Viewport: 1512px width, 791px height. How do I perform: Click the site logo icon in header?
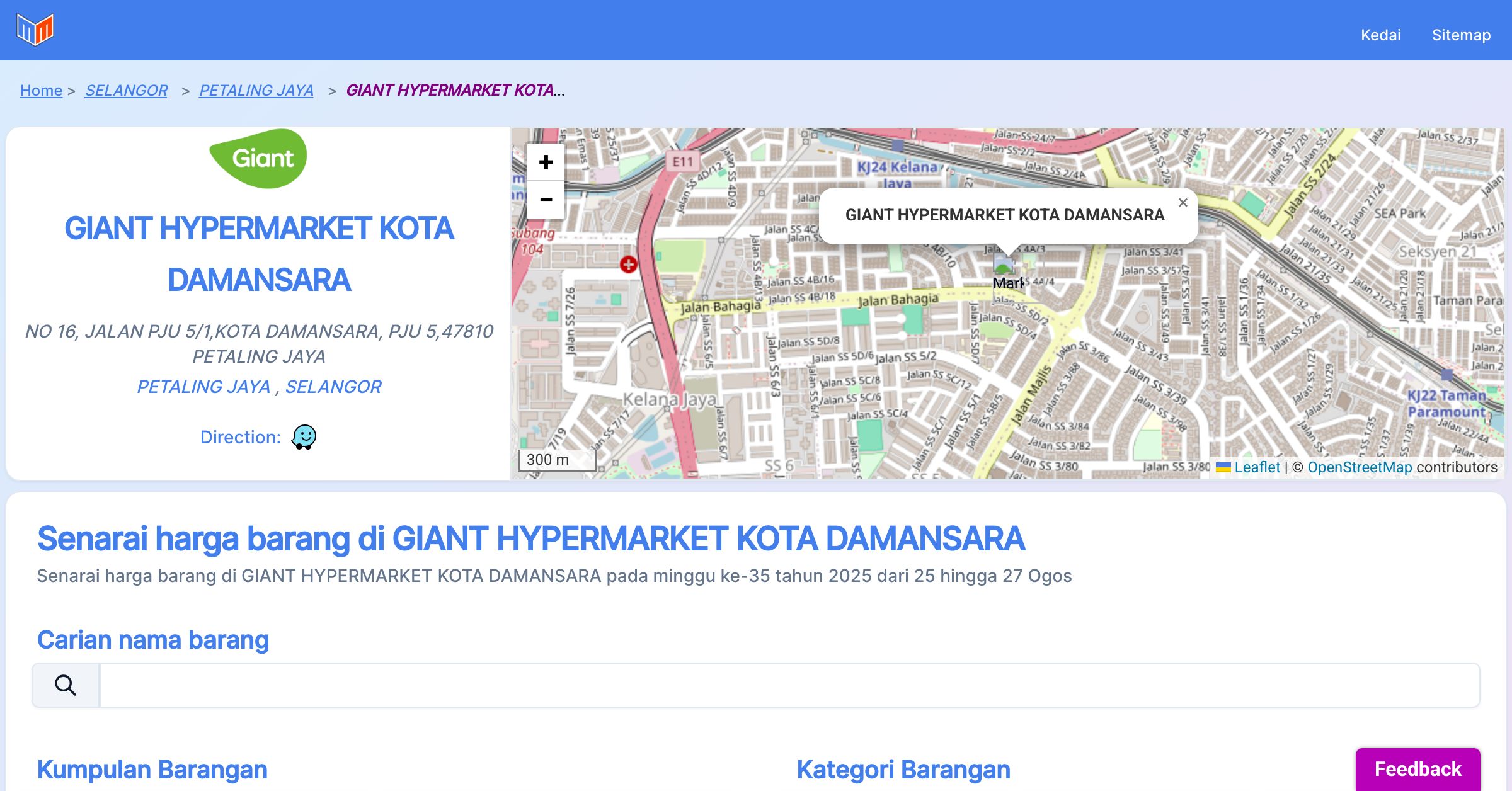tap(35, 30)
